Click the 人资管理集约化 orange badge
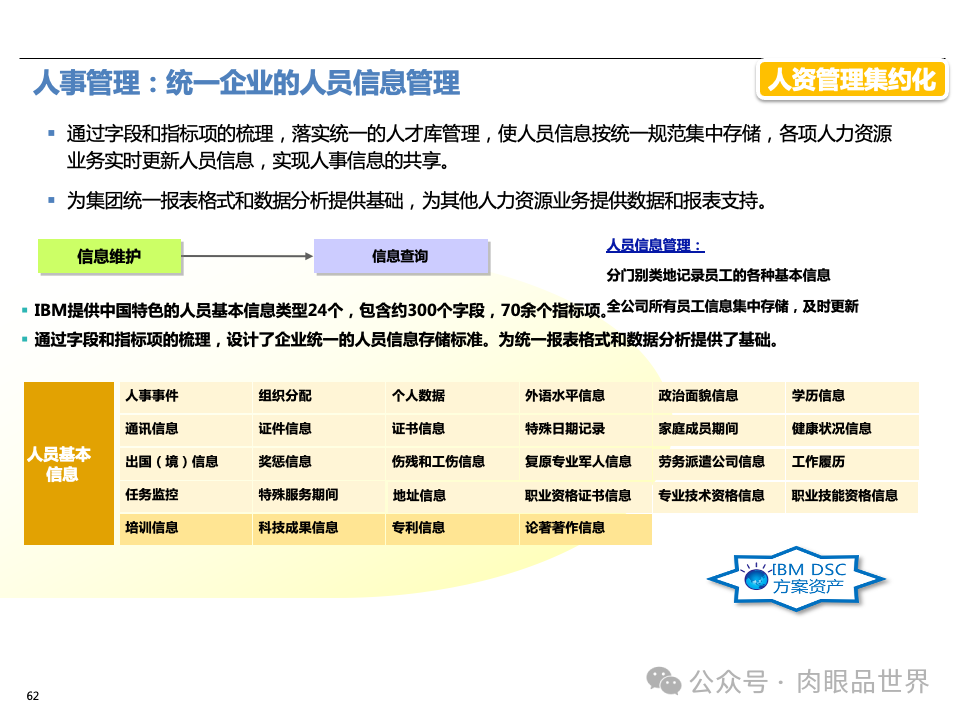Viewport: 960px width, 720px height. (x=852, y=80)
